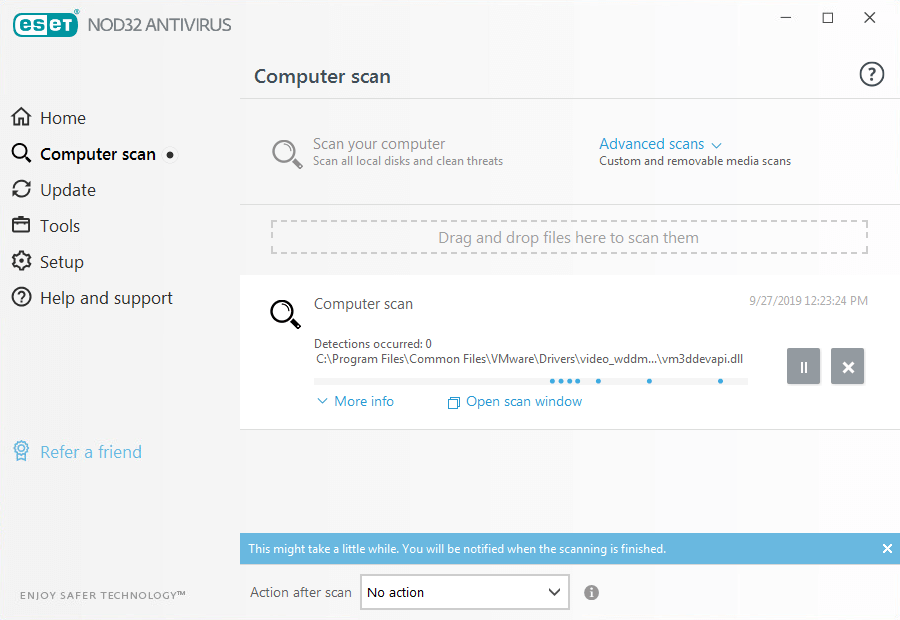Viewport: 900px width, 620px height.
Task: Click the info icon beside Action after scan
Action: pyautogui.click(x=591, y=592)
